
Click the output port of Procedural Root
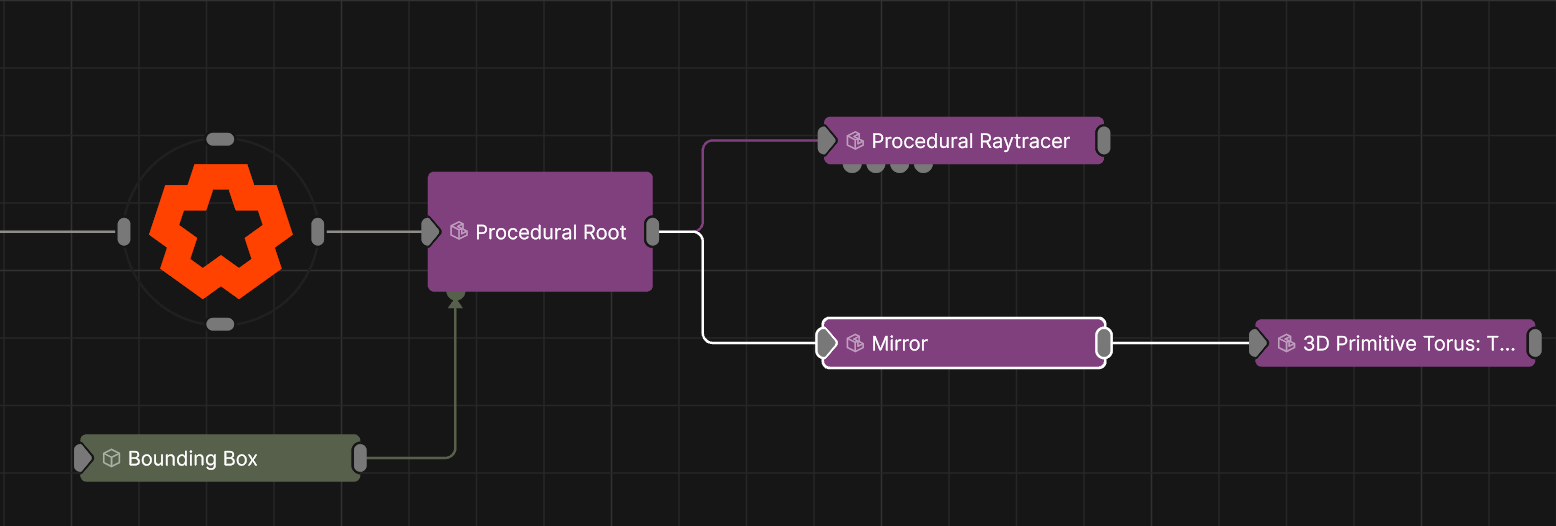tap(652, 232)
